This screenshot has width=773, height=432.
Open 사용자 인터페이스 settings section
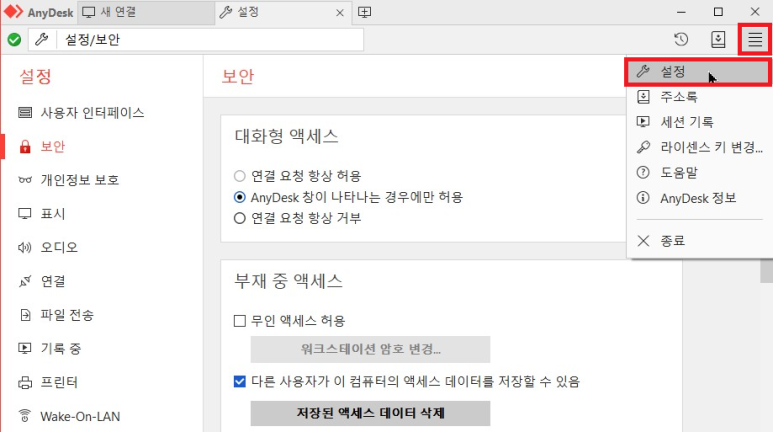[x=93, y=113]
